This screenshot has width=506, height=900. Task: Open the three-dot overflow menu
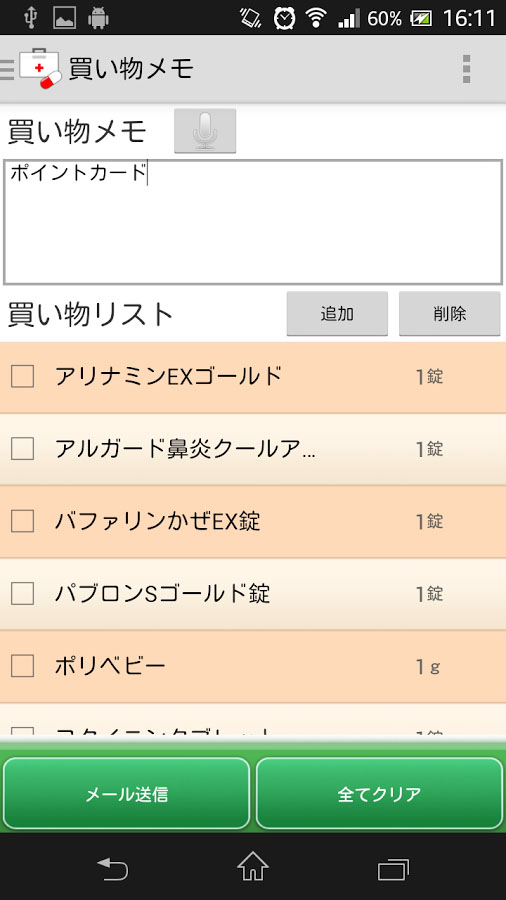coord(466,69)
